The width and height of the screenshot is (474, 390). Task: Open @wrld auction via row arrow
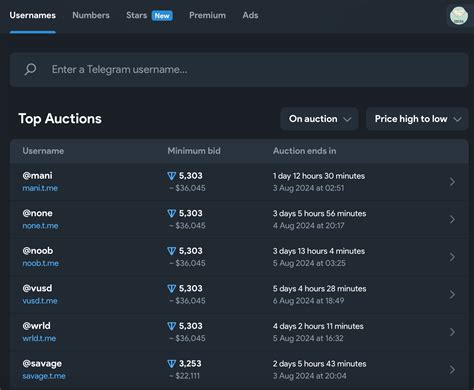(x=452, y=332)
